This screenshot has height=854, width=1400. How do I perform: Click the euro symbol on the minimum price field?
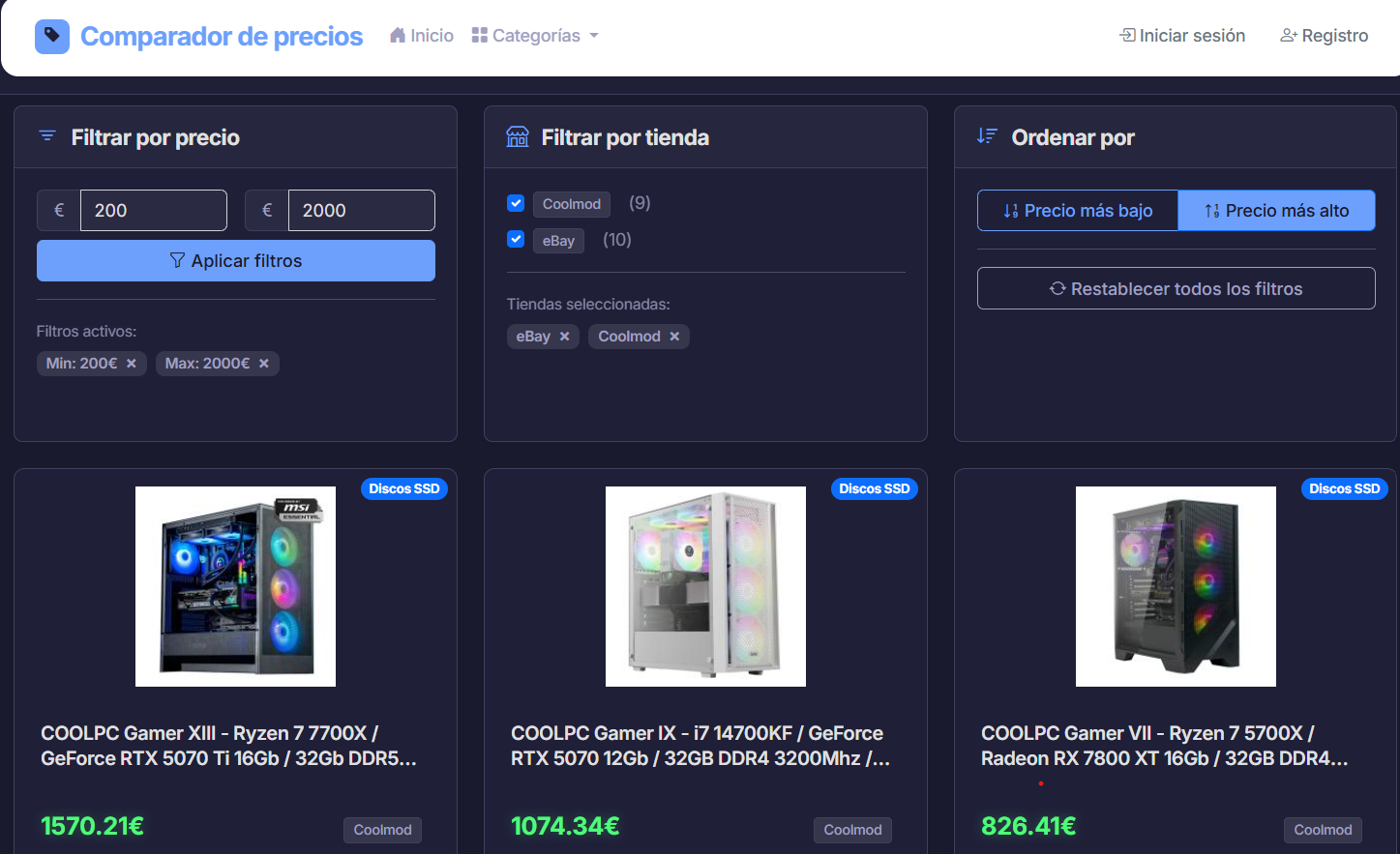pyautogui.click(x=57, y=210)
